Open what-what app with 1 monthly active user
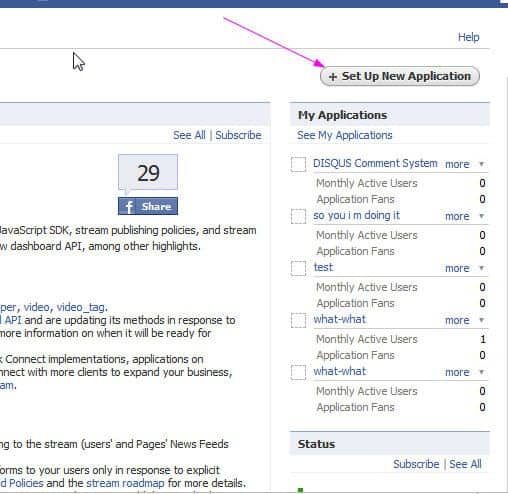508x494 pixels. 339,319
